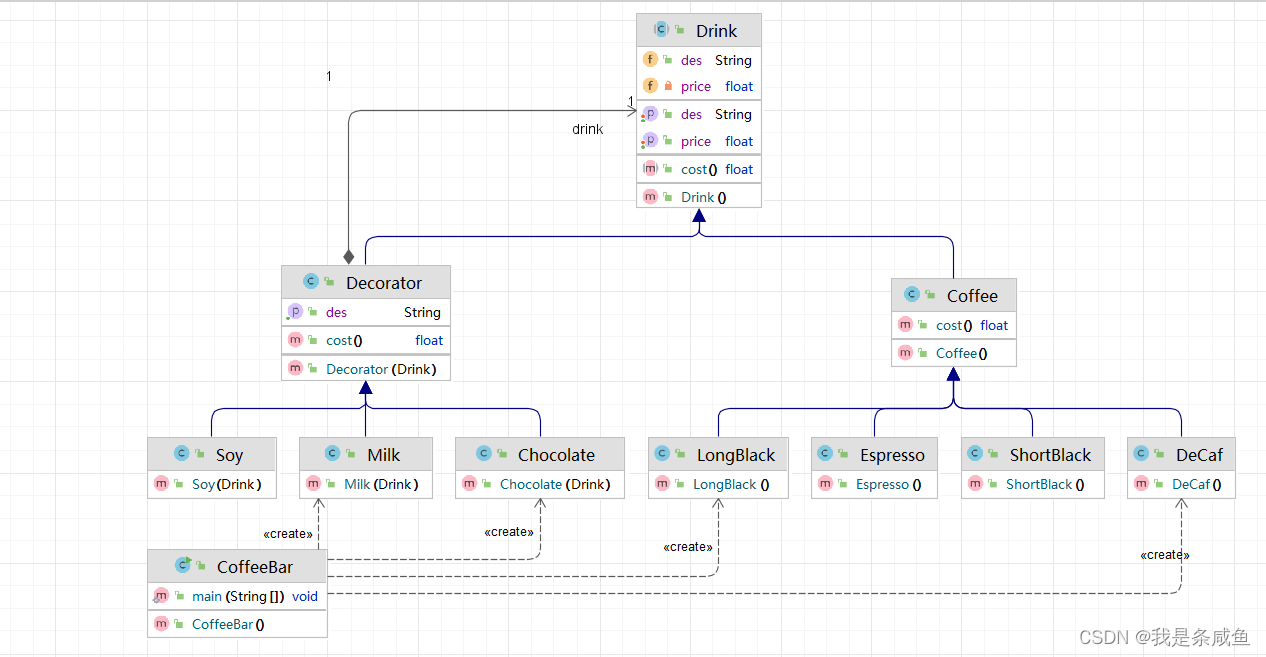This screenshot has width=1266, height=657.
Task: Select the CoffeeBar class header
Action: [237, 566]
